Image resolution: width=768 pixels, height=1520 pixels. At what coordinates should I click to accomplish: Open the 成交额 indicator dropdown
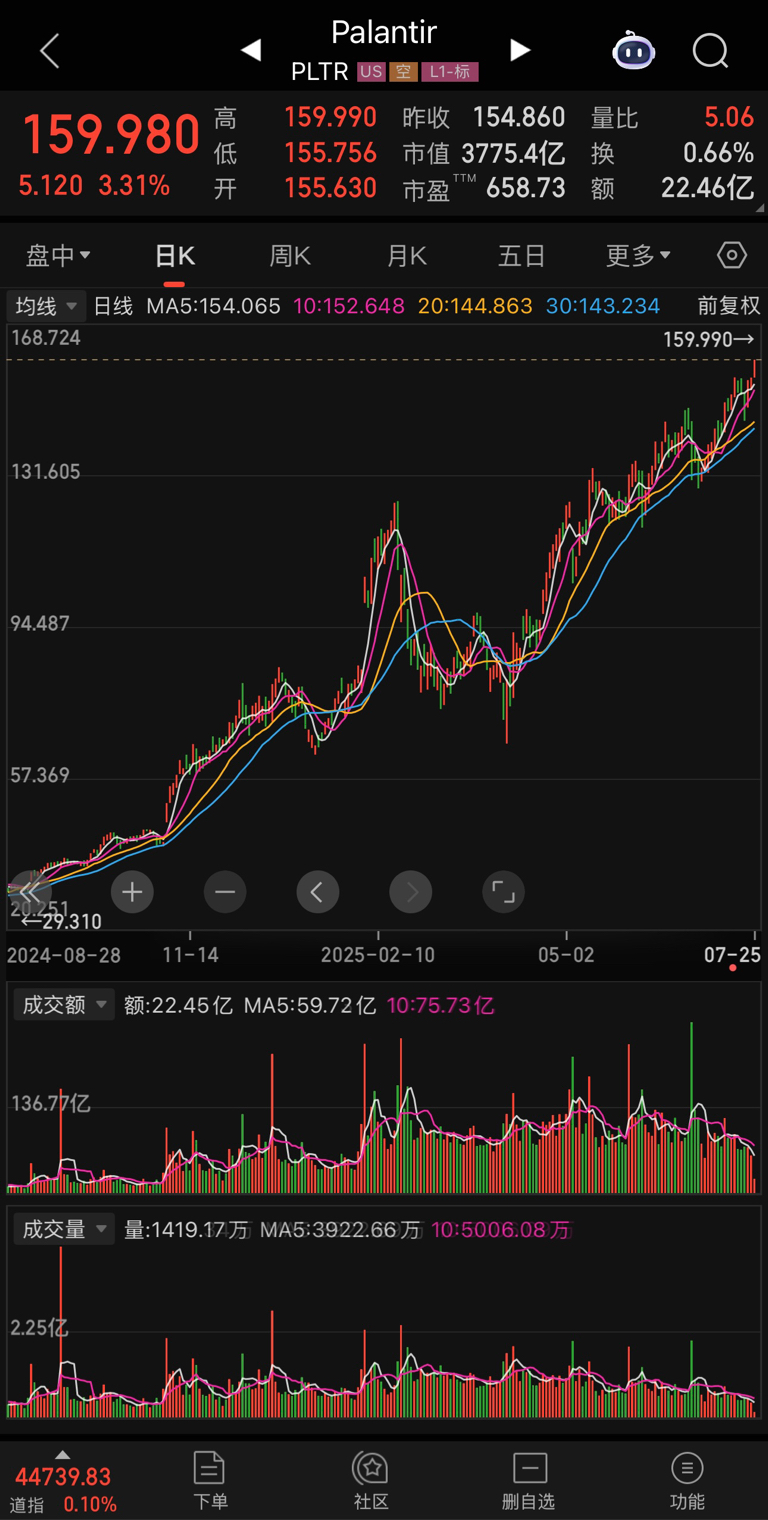pyautogui.click(x=62, y=1005)
